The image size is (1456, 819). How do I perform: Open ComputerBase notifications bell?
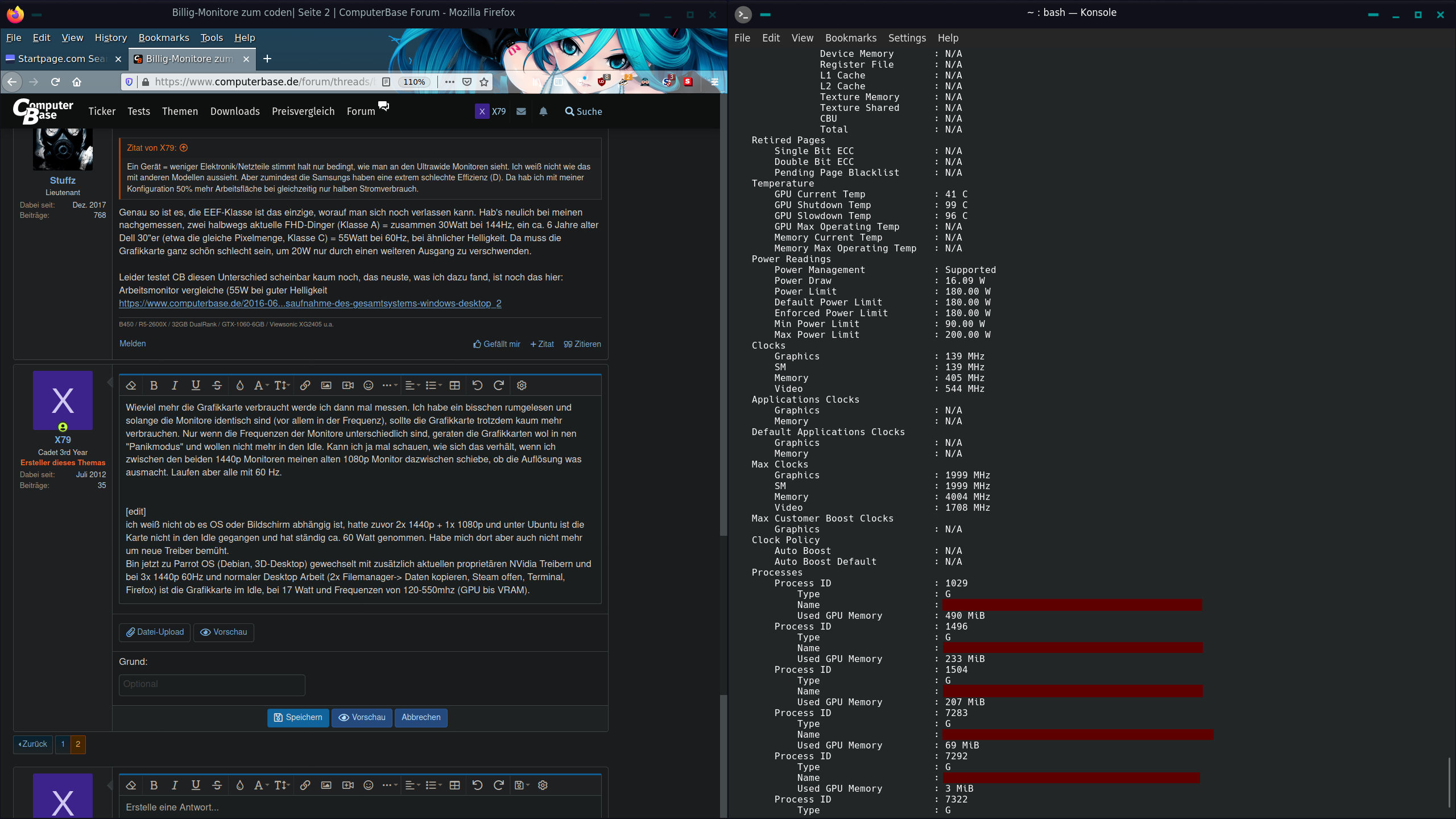click(543, 111)
